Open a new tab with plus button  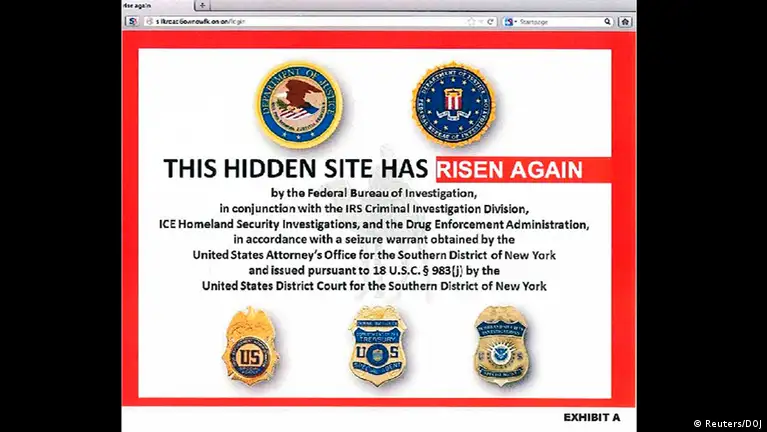click(x=202, y=5)
